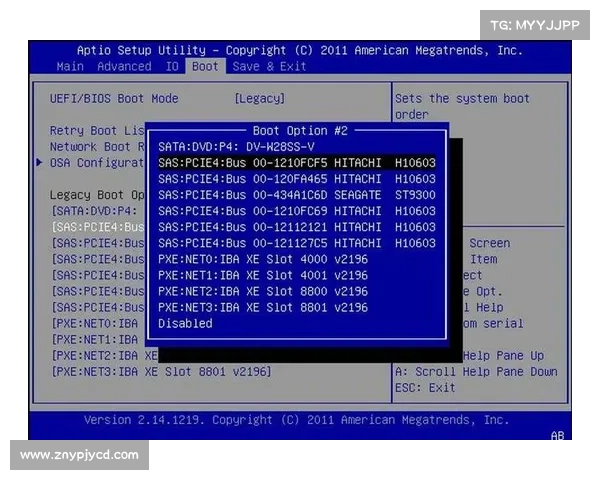The width and height of the screenshot is (600, 480).
Task: Click the Boot Option #2 popup title
Action: 300,131
